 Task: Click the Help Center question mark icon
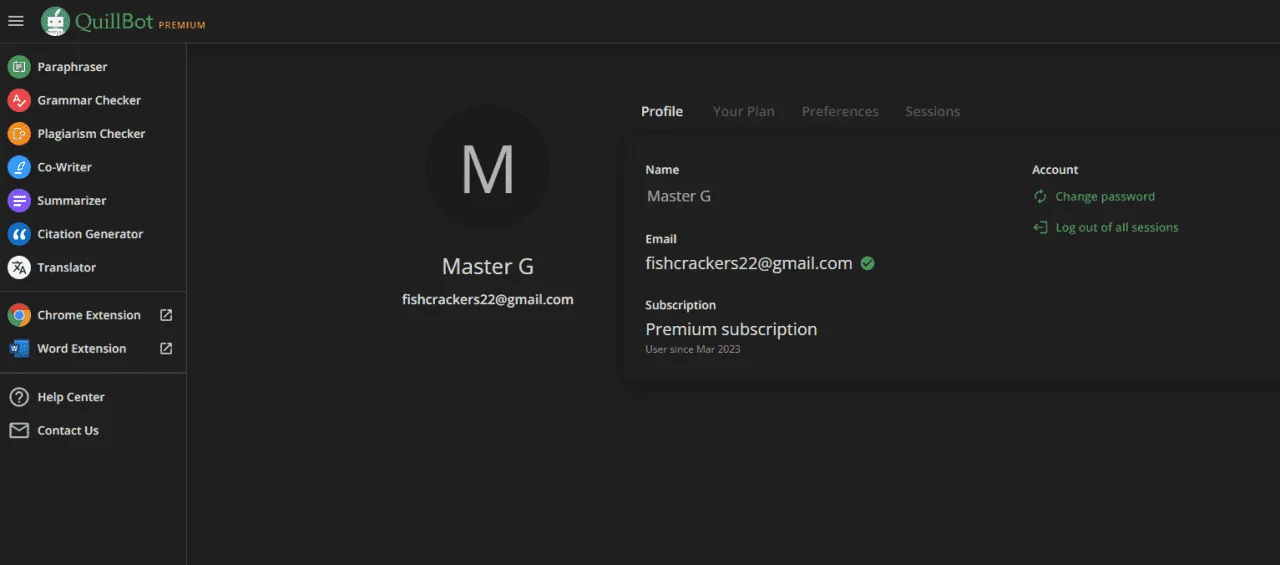click(x=19, y=397)
